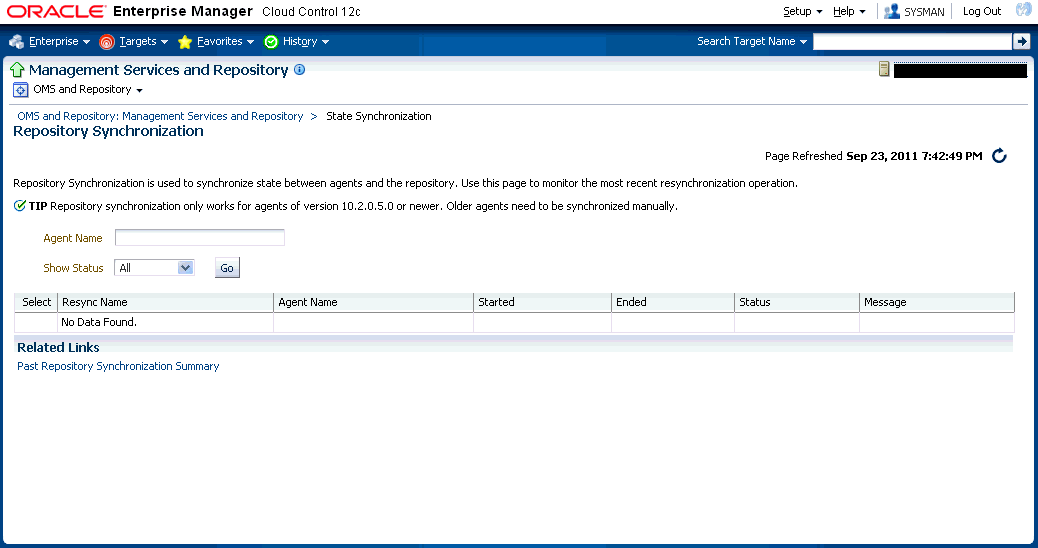
Task: Click the Select column header
Action: click(36, 302)
